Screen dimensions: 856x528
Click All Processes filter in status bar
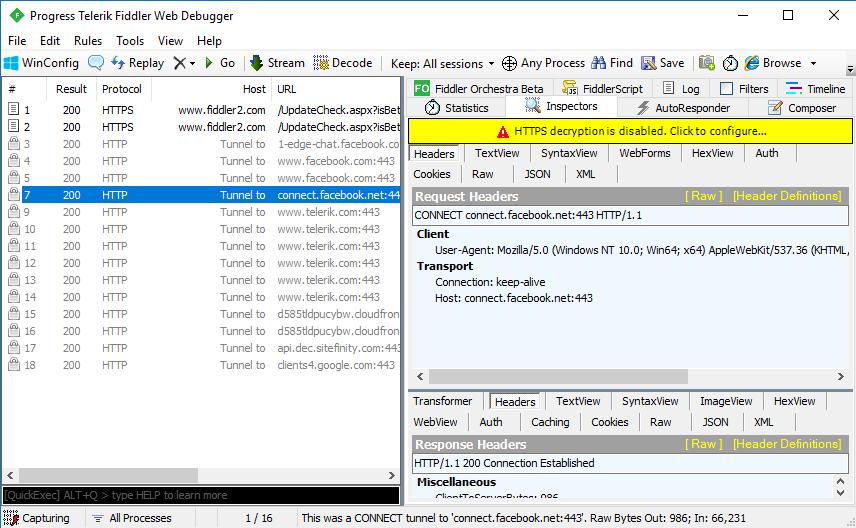132,518
